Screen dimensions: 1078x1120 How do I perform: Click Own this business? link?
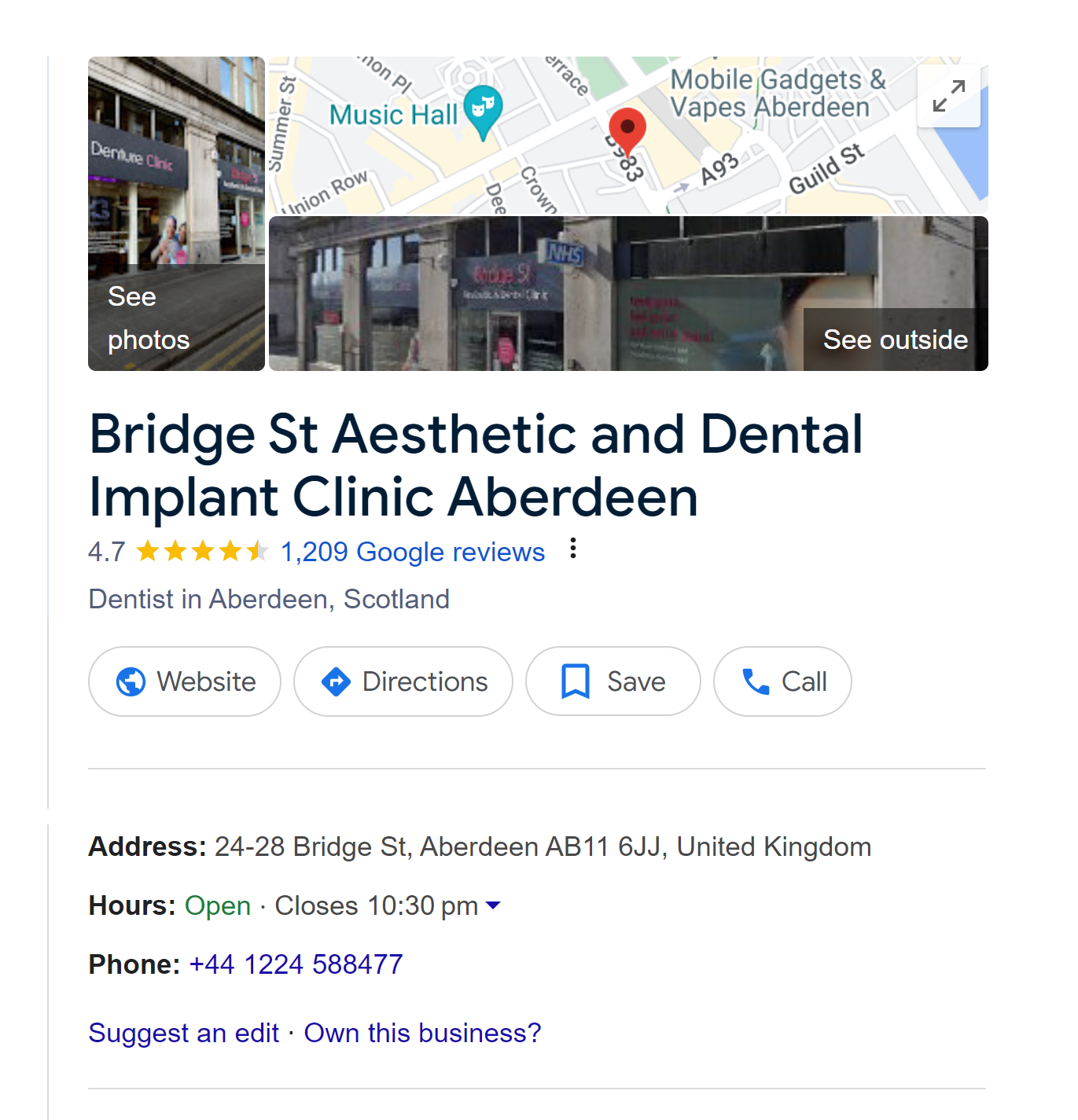[x=423, y=1033]
